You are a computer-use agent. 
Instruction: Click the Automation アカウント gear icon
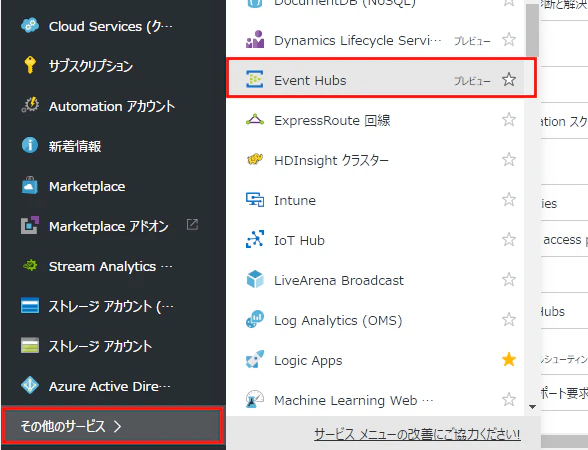tap(30, 105)
